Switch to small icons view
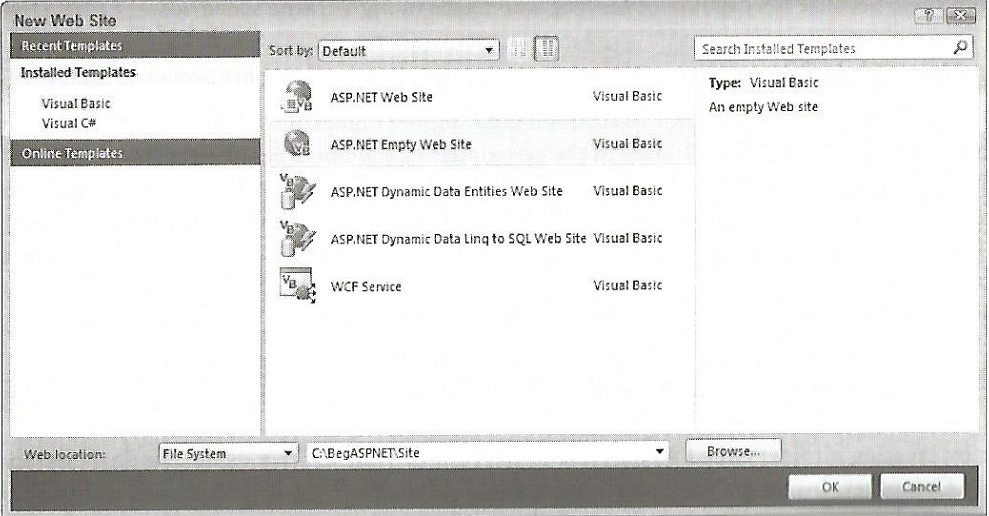Viewport: 989px width, 516px height. coord(518,49)
